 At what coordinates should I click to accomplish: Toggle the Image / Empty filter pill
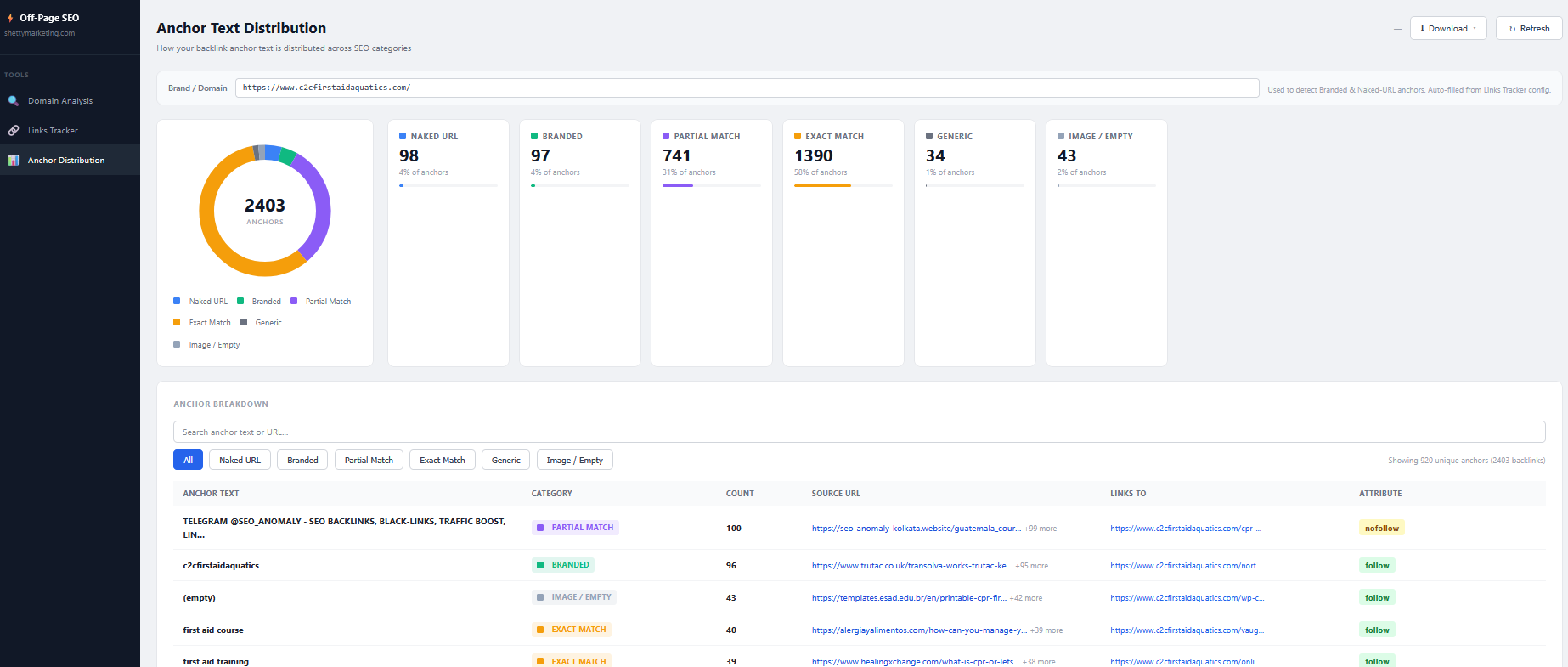574,461
